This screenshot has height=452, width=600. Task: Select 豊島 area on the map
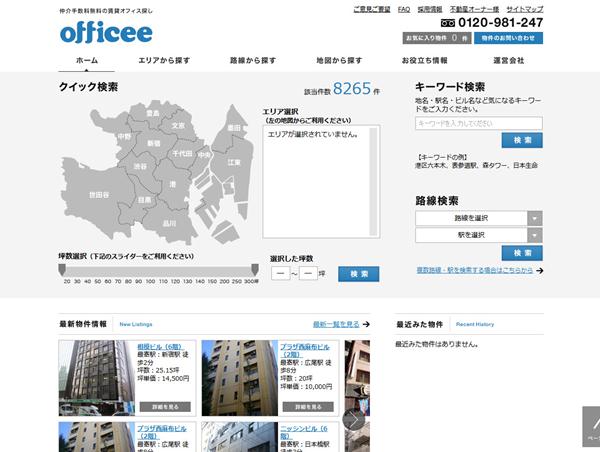(153, 113)
